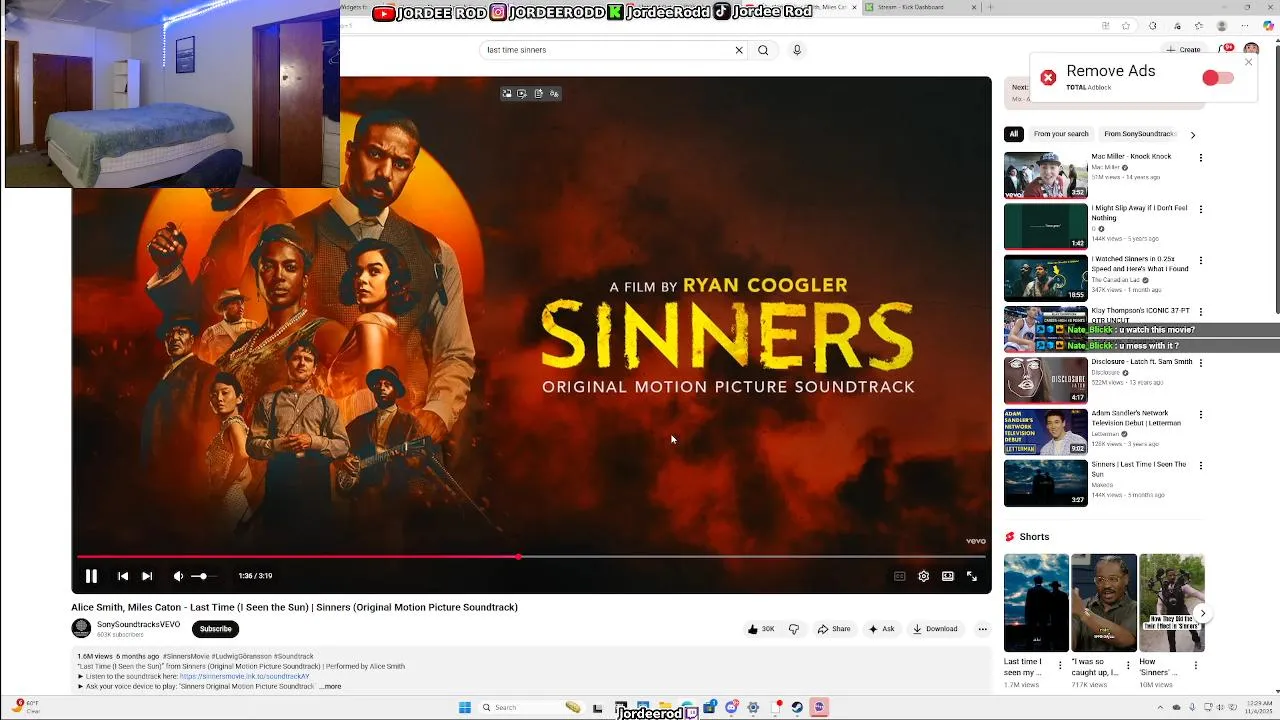Open the 'Last time I seen my' Short
Screen dimensions: 1280x720
1036,603
